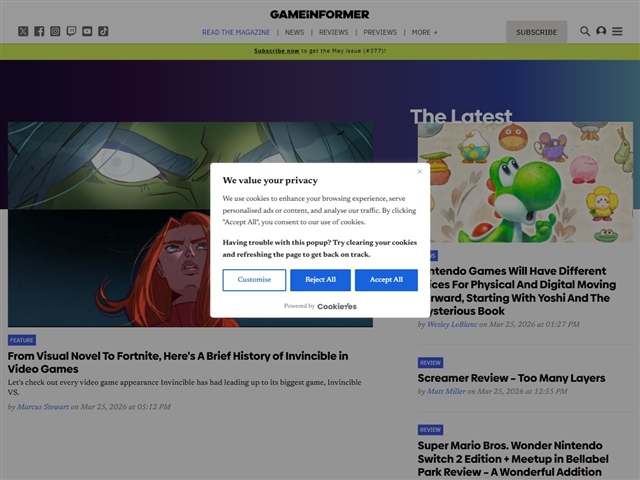
Task: Open the Yoshi article thumbnail image
Action: pyautogui.click(x=525, y=182)
